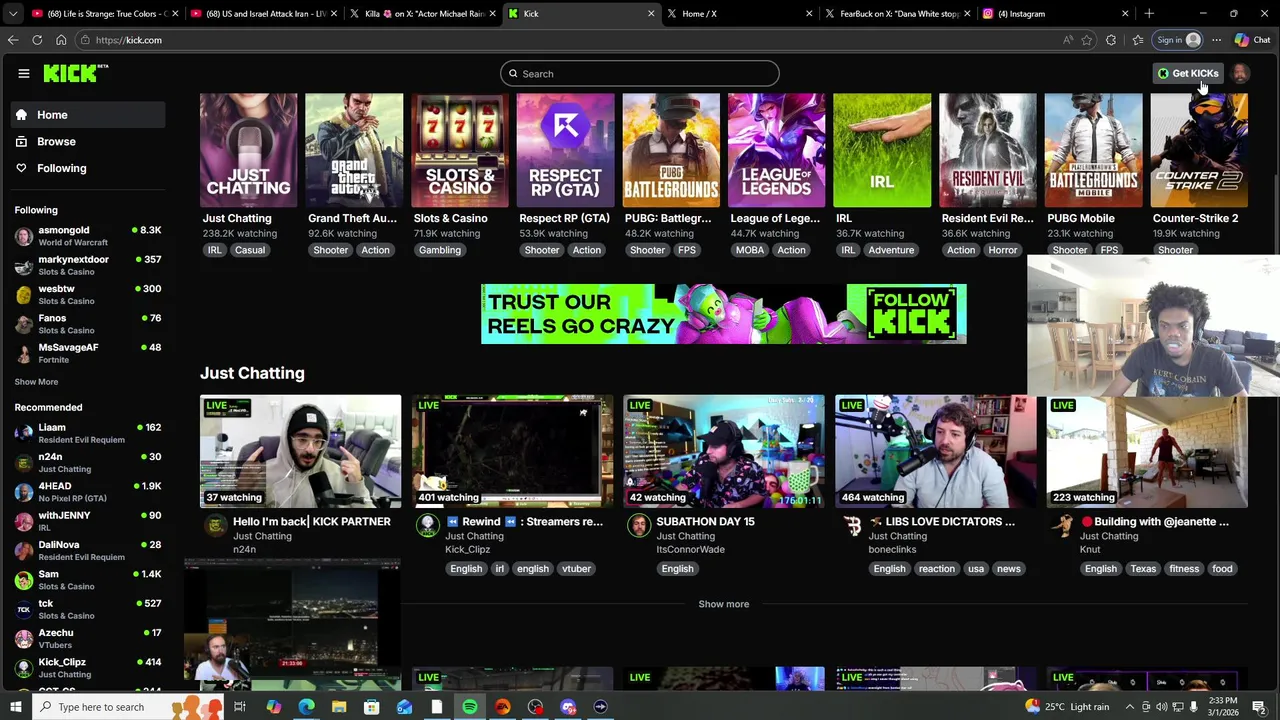This screenshot has height=720, width=1280.
Task: Click vtuber tag under Rewind stream
Action: tap(576, 569)
